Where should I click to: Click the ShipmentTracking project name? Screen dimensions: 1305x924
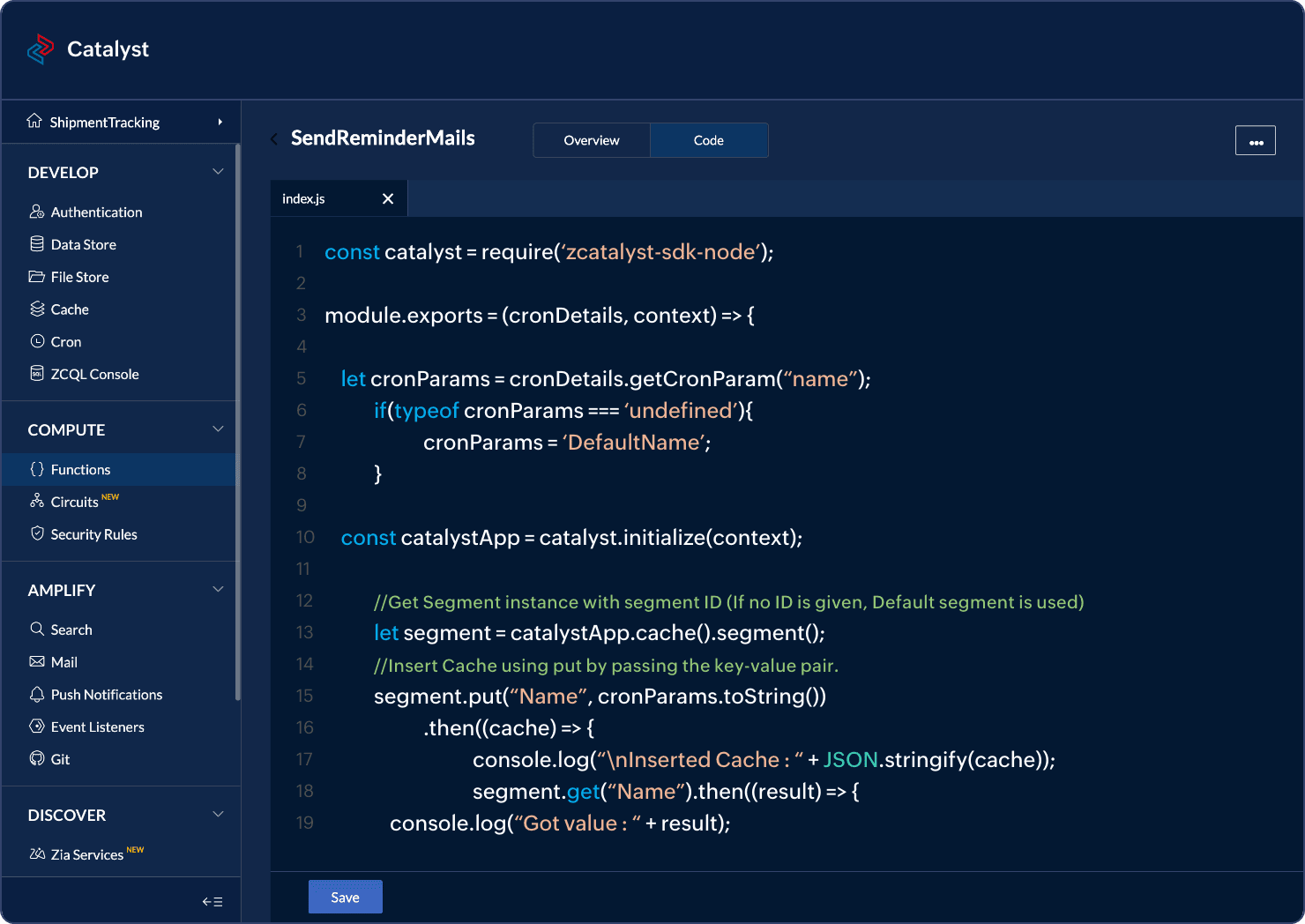pos(105,123)
